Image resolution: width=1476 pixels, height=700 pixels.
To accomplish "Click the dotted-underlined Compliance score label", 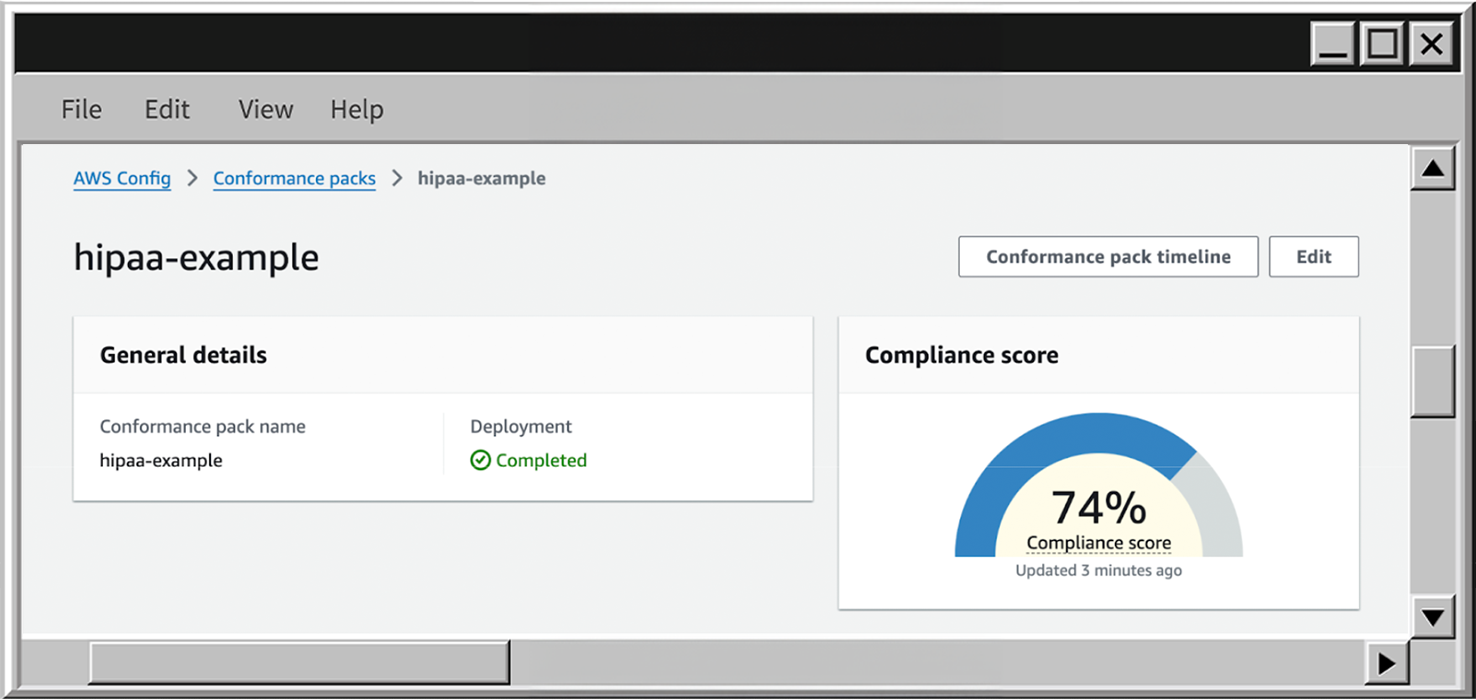I will [1098, 543].
